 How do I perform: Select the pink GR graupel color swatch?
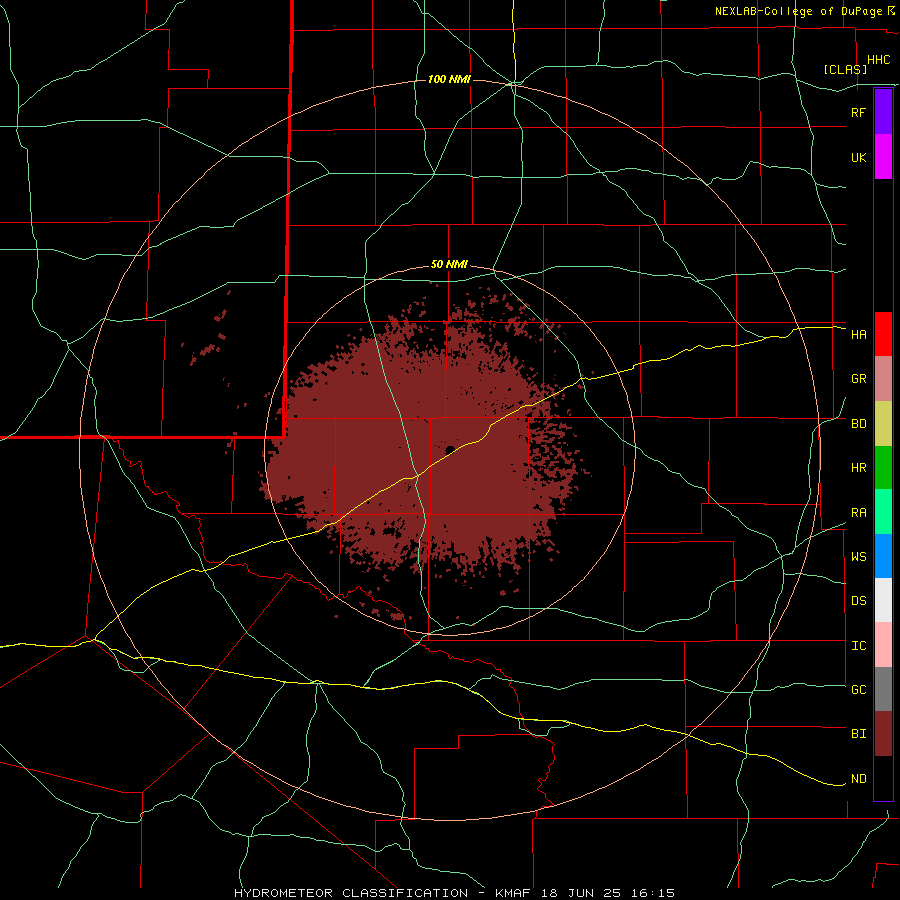click(x=883, y=379)
